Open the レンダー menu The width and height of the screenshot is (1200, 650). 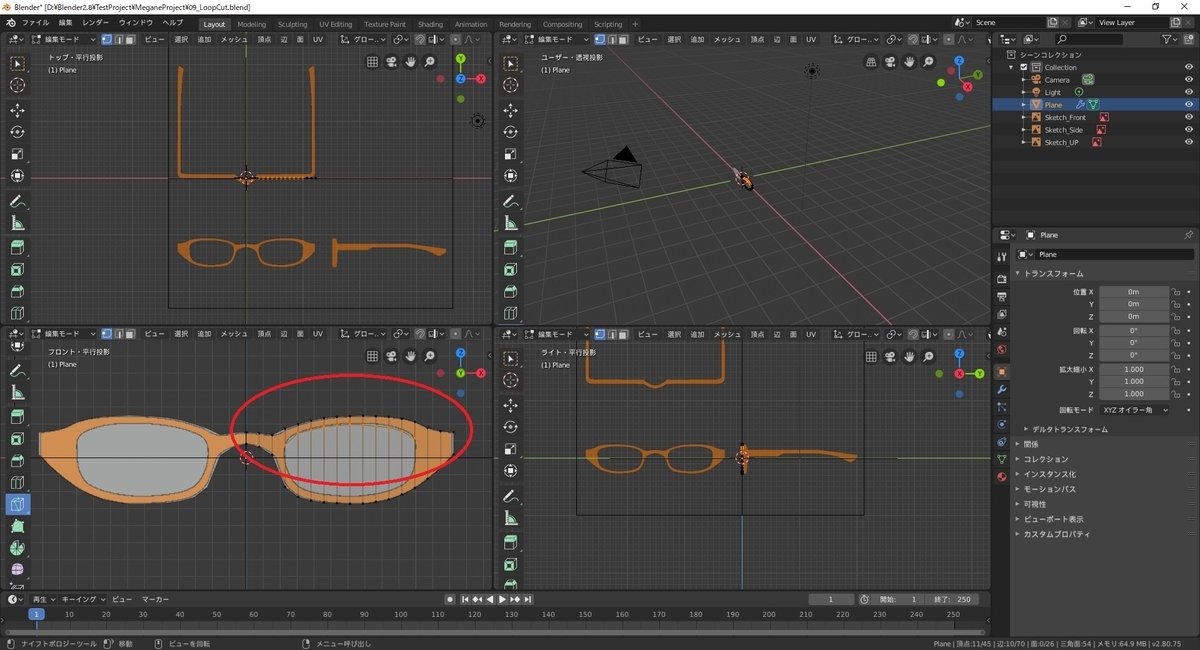[x=96, y=23]
